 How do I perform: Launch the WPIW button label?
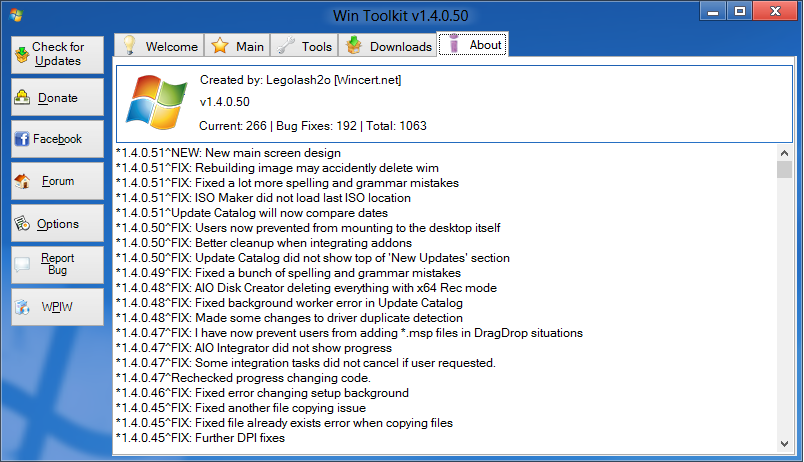tap(57, 307)
